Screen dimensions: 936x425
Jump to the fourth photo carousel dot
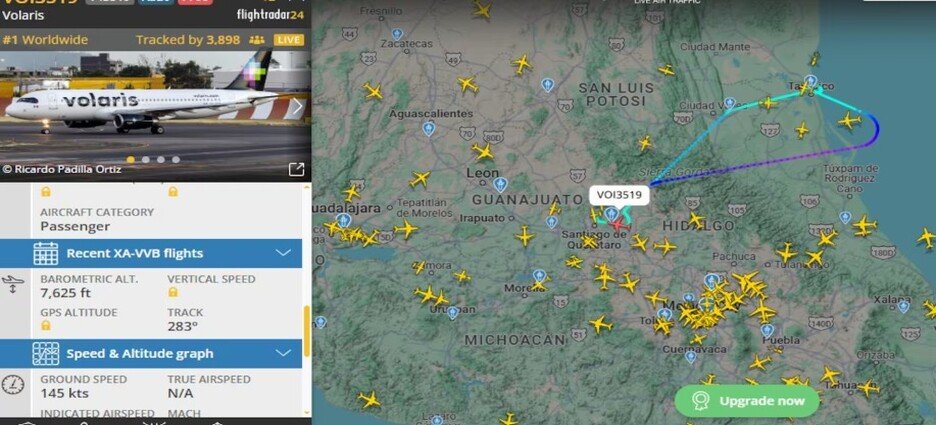point(176,159)
